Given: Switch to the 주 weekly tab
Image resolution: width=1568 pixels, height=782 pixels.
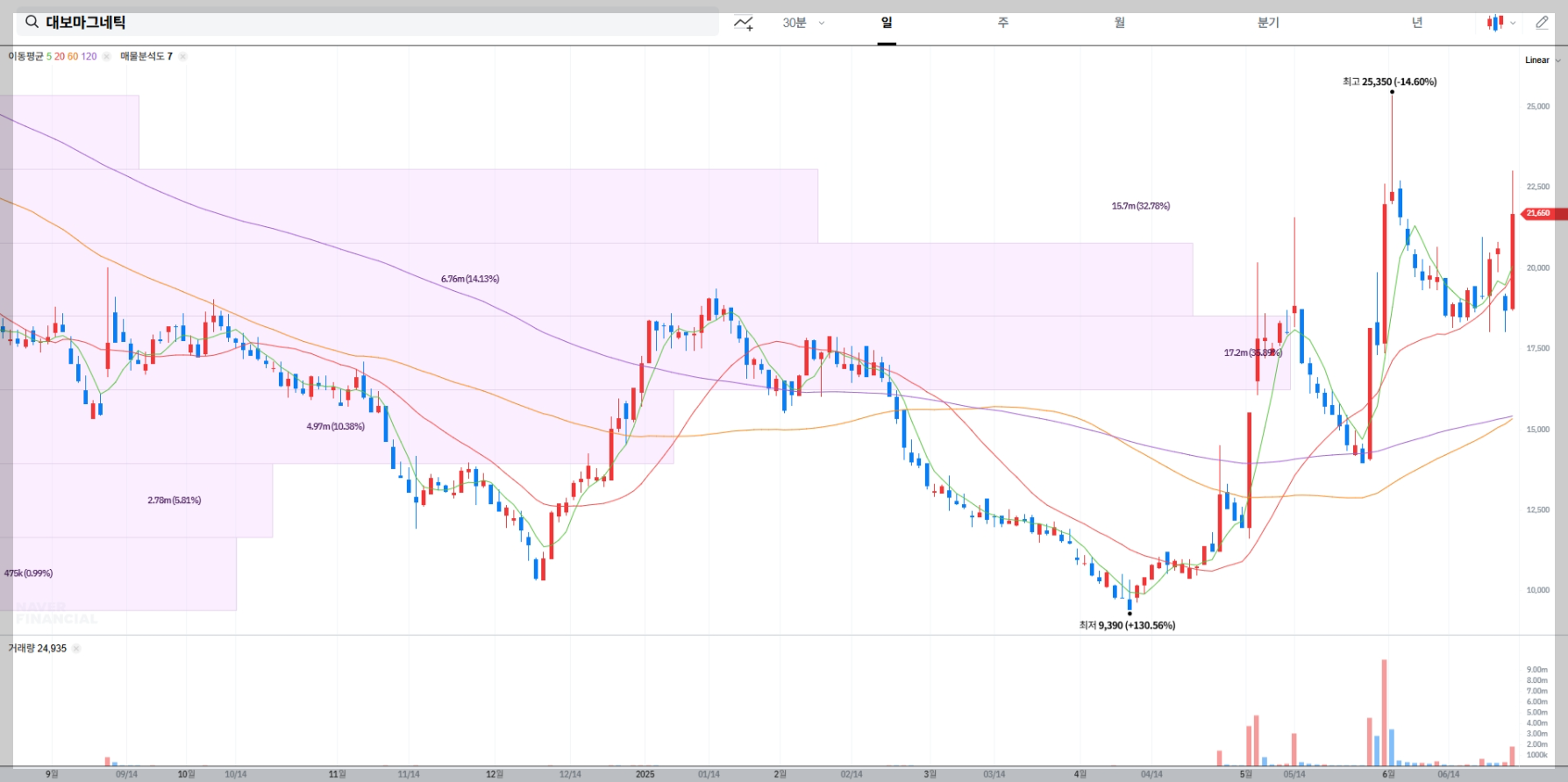Looking at the screenshot, I should [1003, 23].
